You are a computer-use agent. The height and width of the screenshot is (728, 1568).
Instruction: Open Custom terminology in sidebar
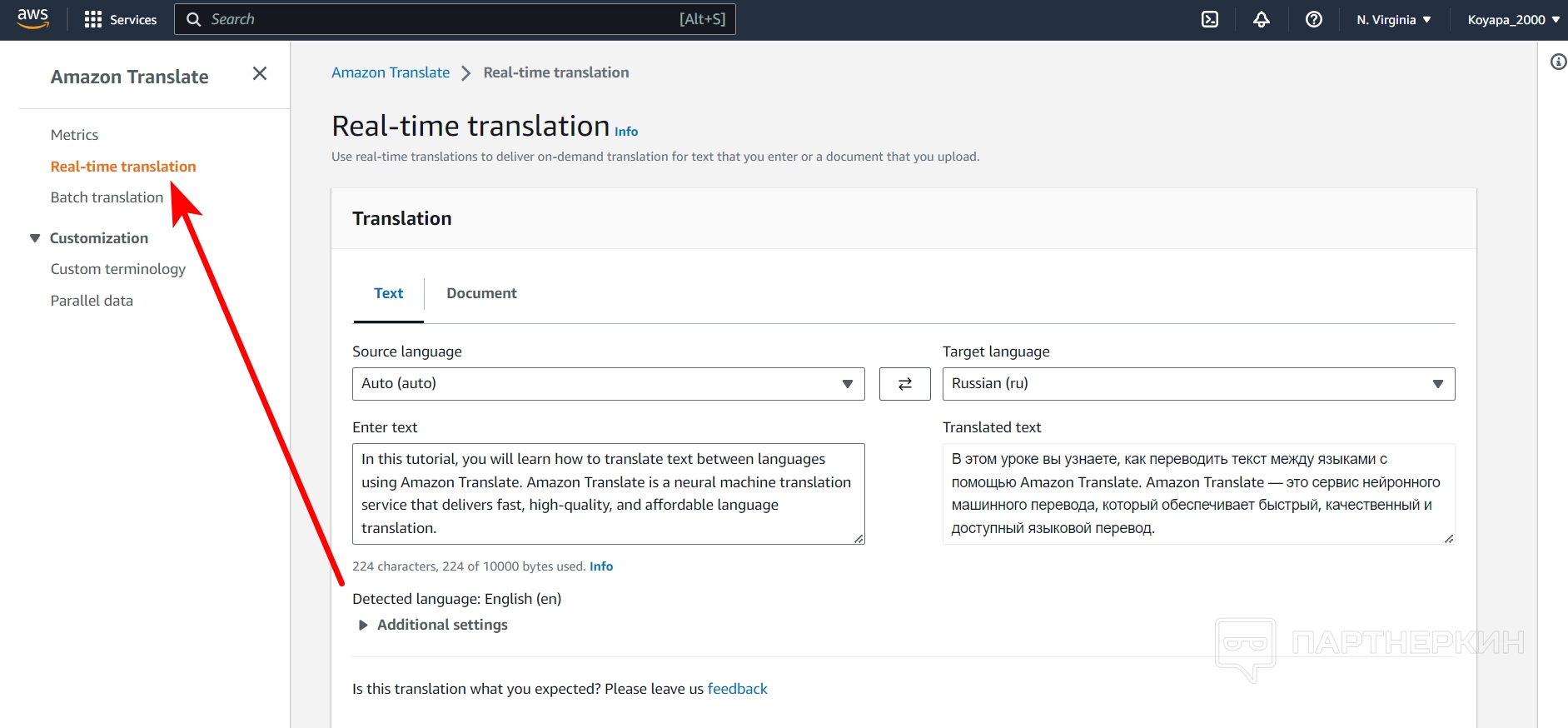[117, 269]
